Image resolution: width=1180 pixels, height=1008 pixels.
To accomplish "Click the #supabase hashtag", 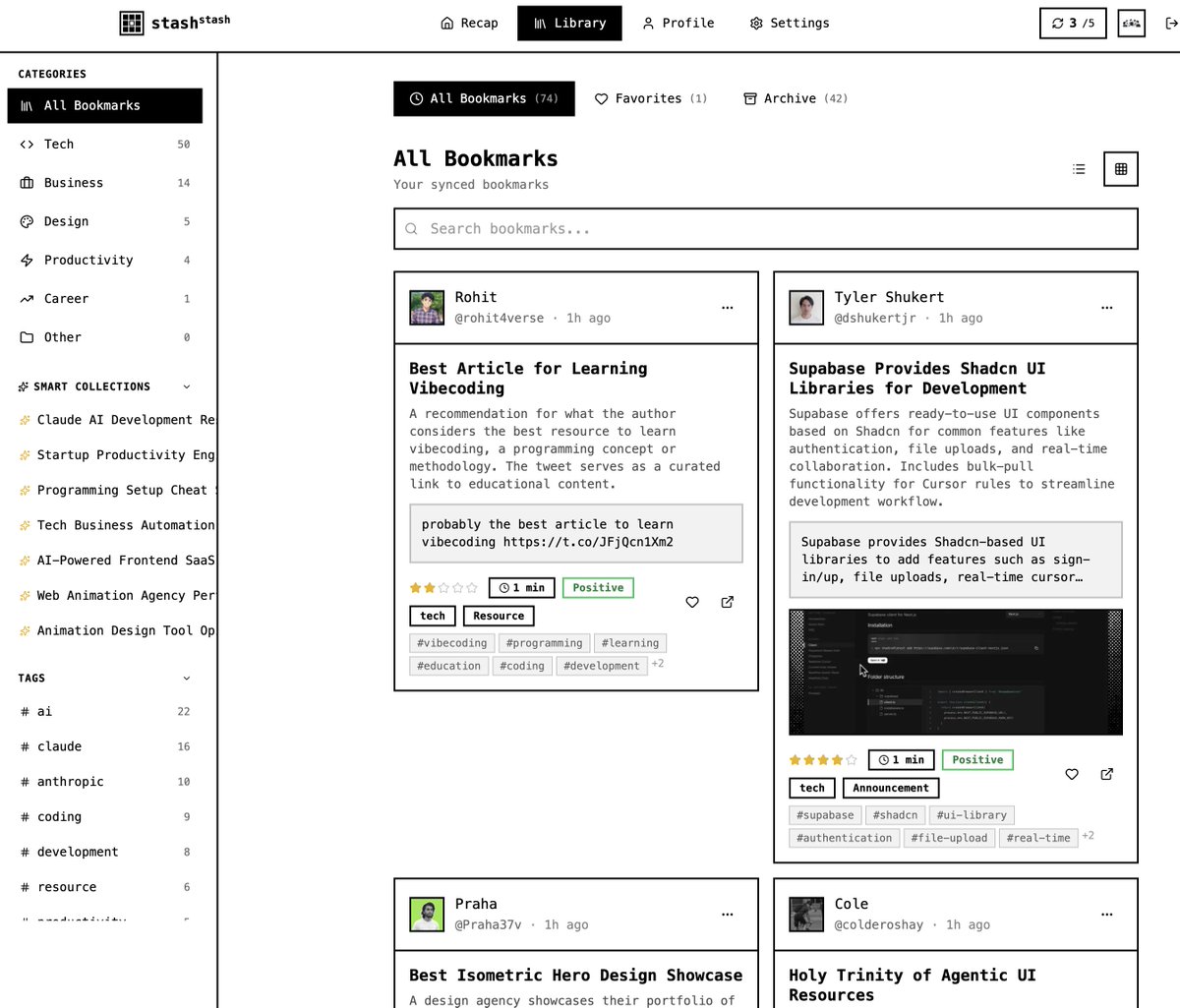I will [x=825, y=815].
